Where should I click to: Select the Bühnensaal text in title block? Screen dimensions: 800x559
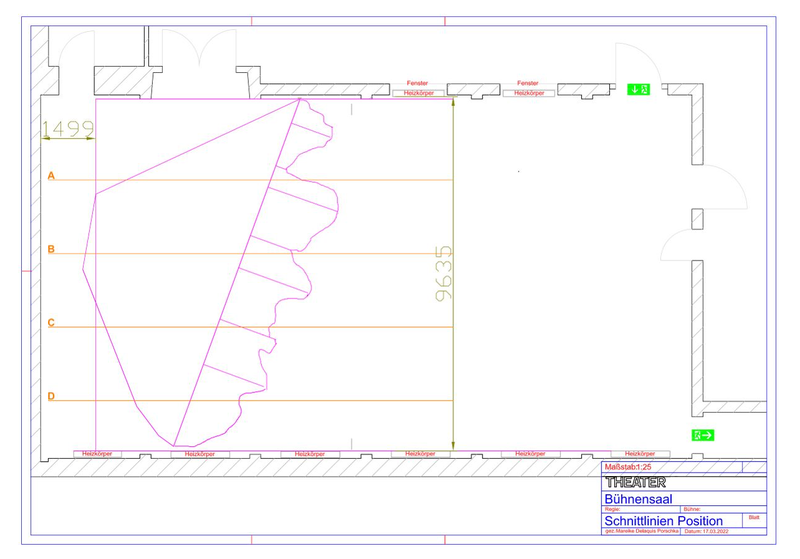[x=638, y=498]
